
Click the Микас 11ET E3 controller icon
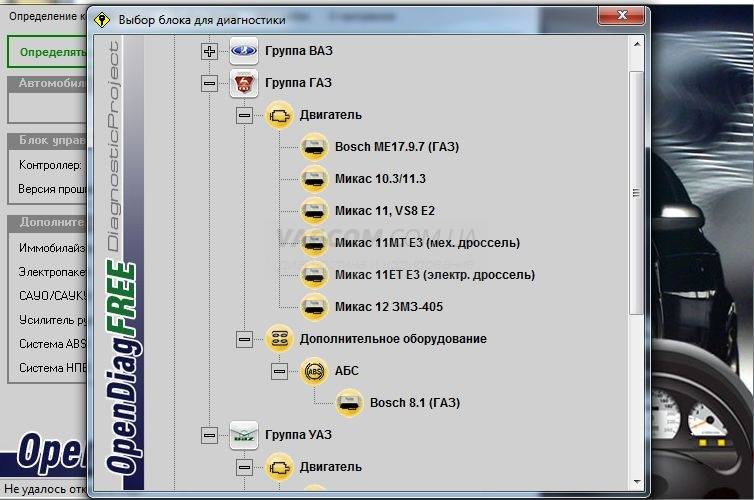[x=314, y=275]
